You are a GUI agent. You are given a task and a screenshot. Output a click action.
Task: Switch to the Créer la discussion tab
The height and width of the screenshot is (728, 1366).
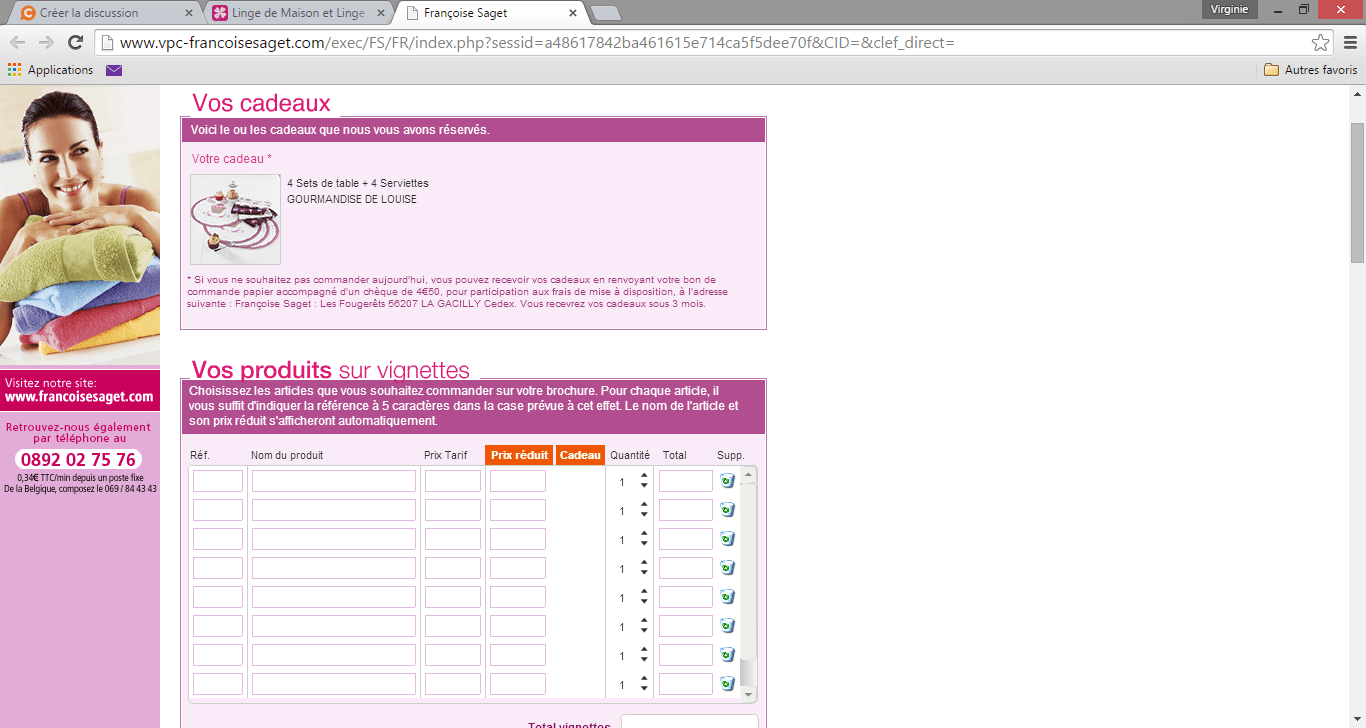(x=100, y=13)
